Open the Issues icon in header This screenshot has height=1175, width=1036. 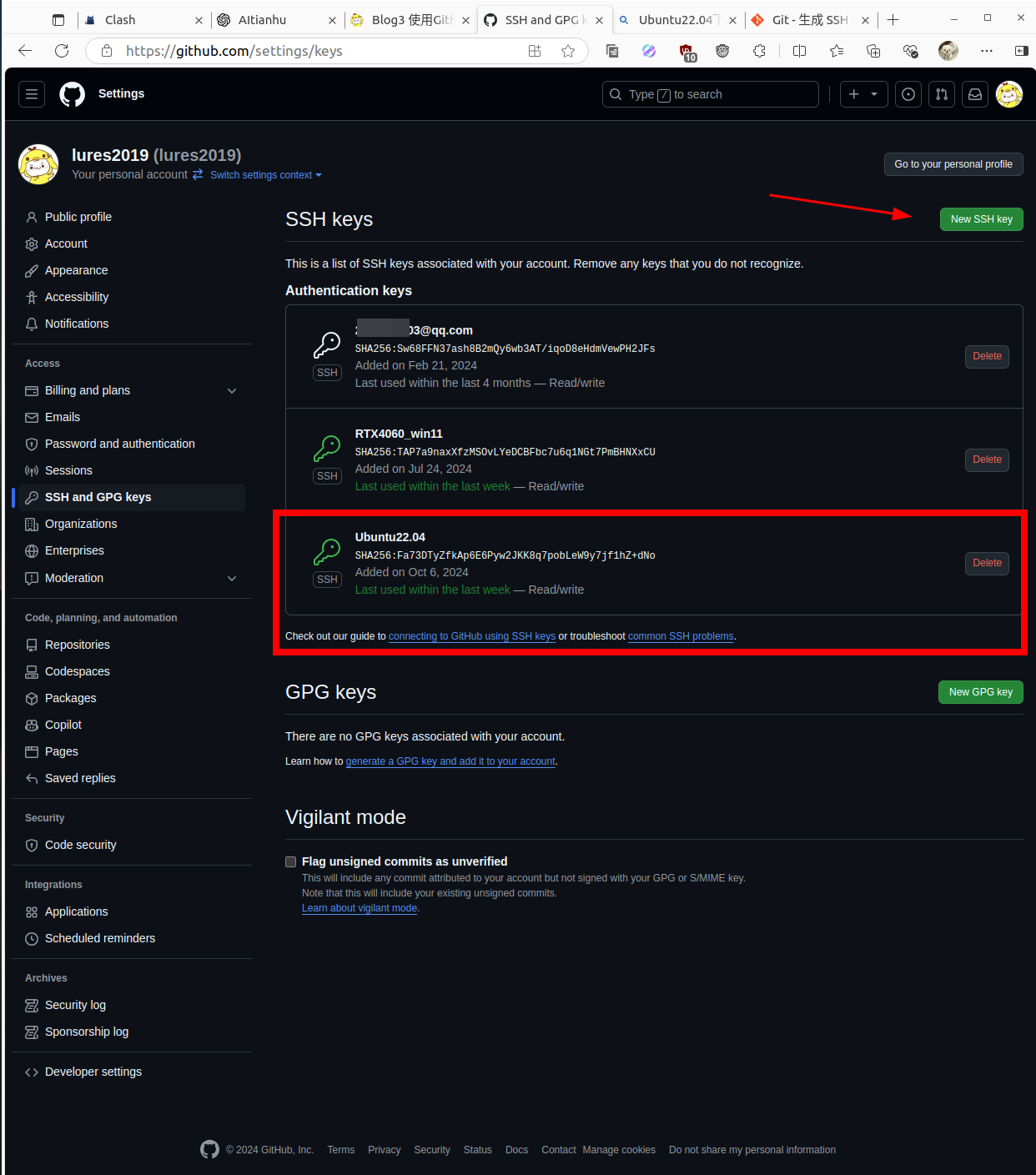pos(908,94)
